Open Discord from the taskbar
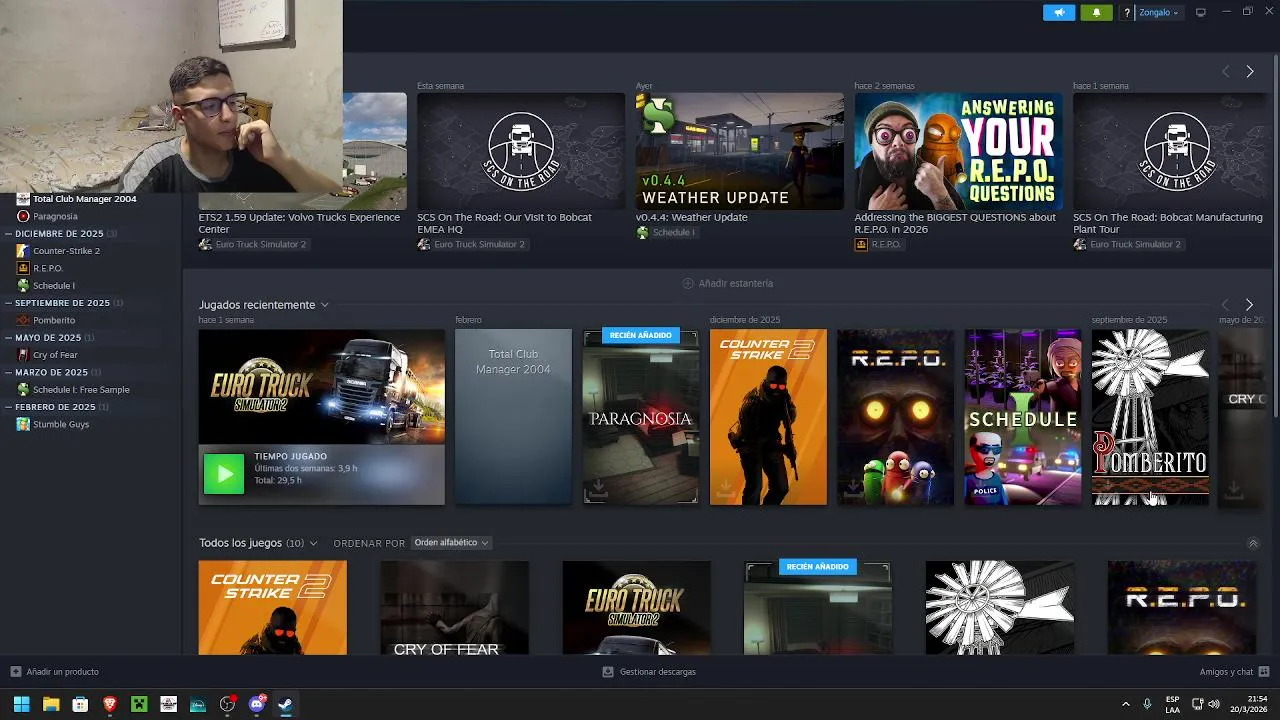The height and width of the screenshot is (720, 1280). pos(256,704)
